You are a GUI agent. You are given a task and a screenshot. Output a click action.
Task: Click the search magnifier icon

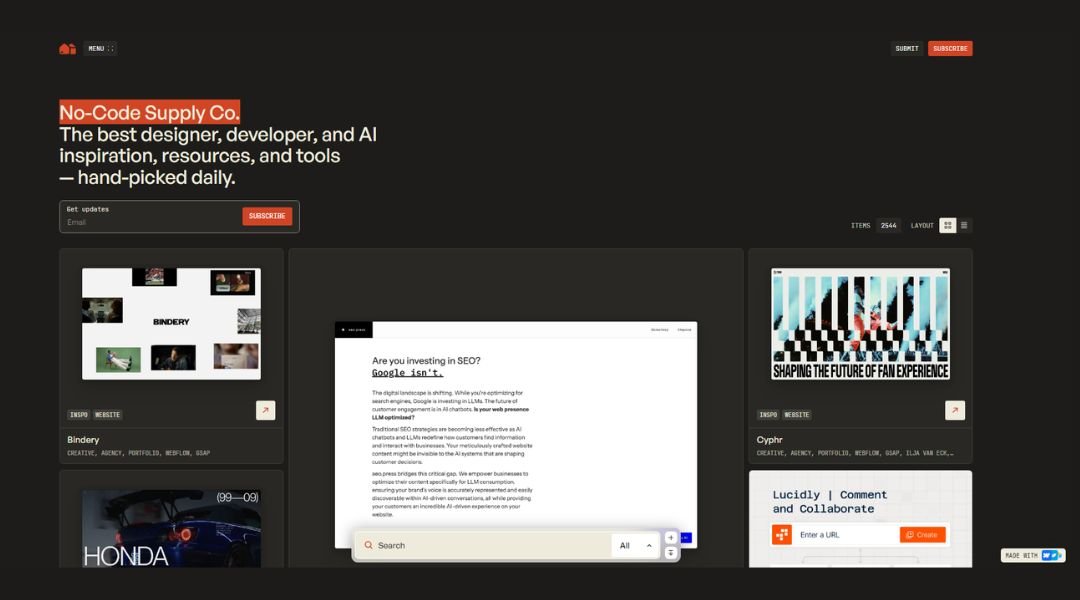pos(368,545)
